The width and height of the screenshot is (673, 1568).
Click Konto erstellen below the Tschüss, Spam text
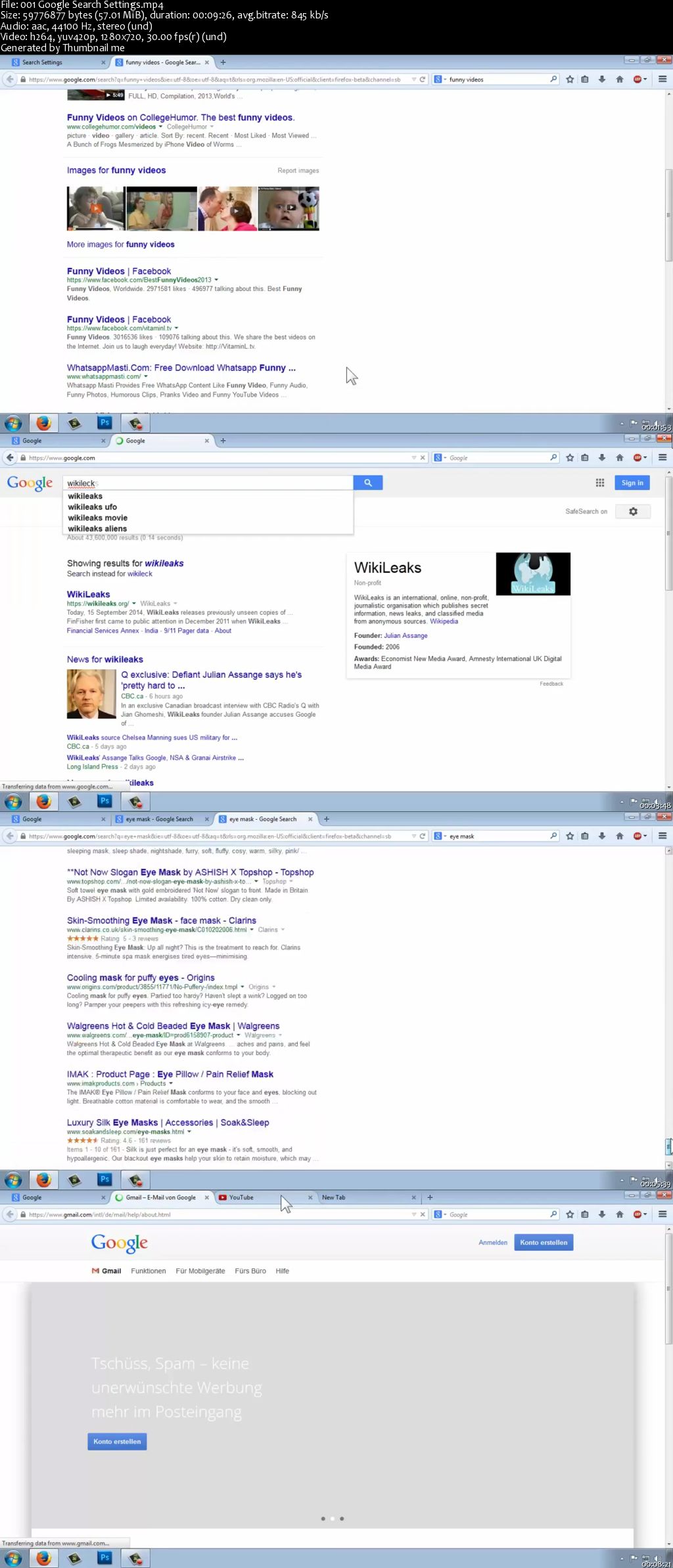117,1441
